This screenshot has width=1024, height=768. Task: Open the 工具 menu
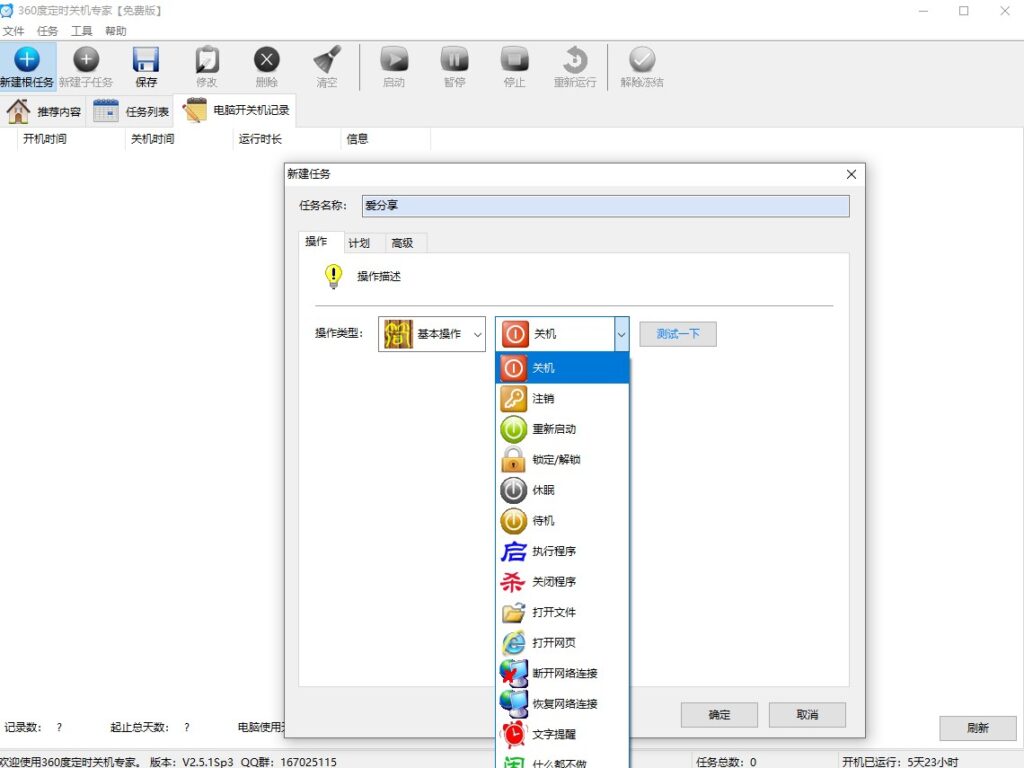point(81,31)
